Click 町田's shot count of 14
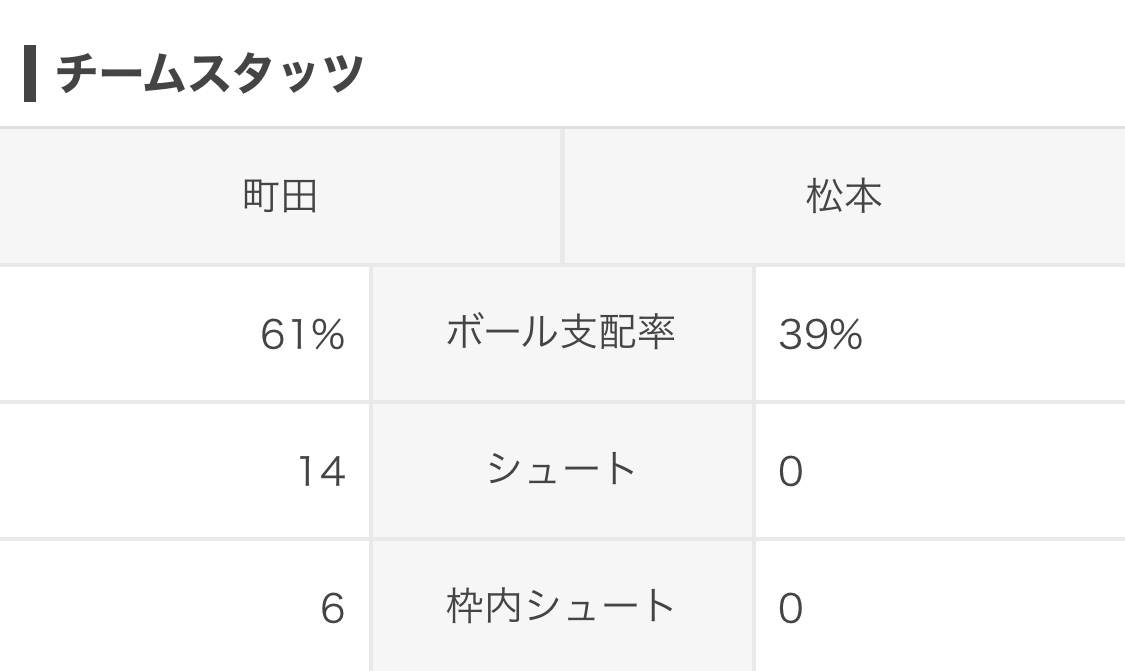 pyautogui.click(x=321, y=472)
